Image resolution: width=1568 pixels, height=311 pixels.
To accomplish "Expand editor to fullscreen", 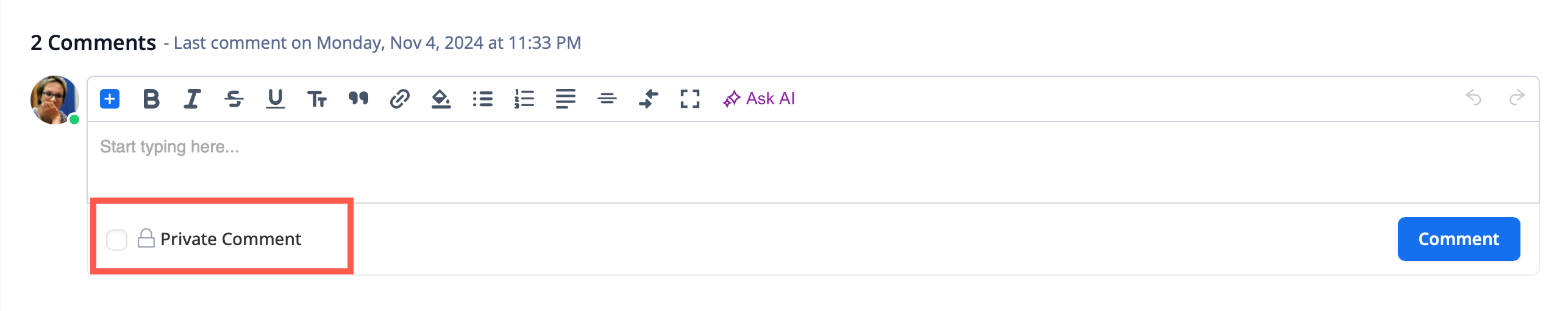I will click(690, 99).
